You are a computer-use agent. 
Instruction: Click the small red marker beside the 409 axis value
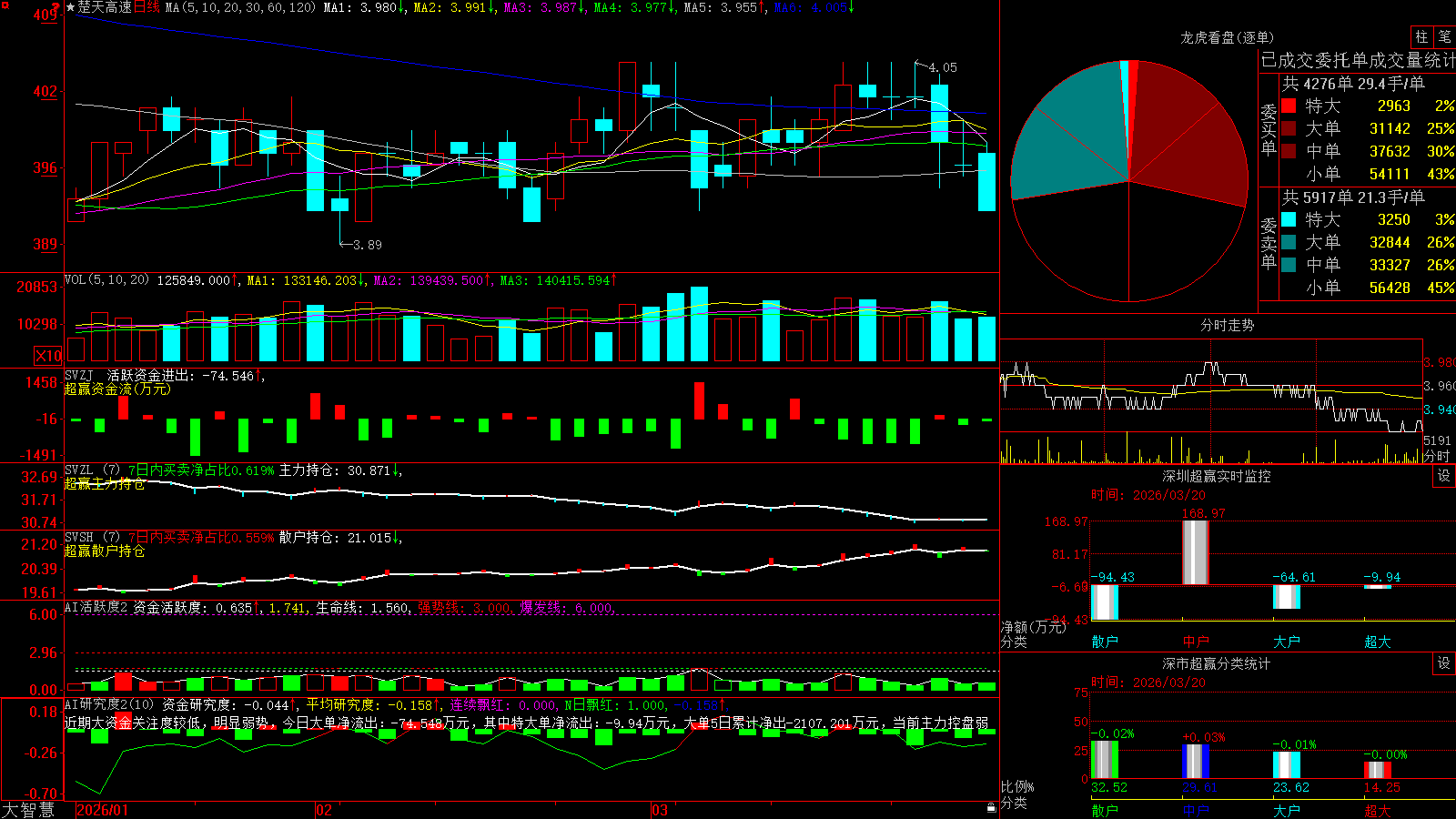tap(56, 8)
